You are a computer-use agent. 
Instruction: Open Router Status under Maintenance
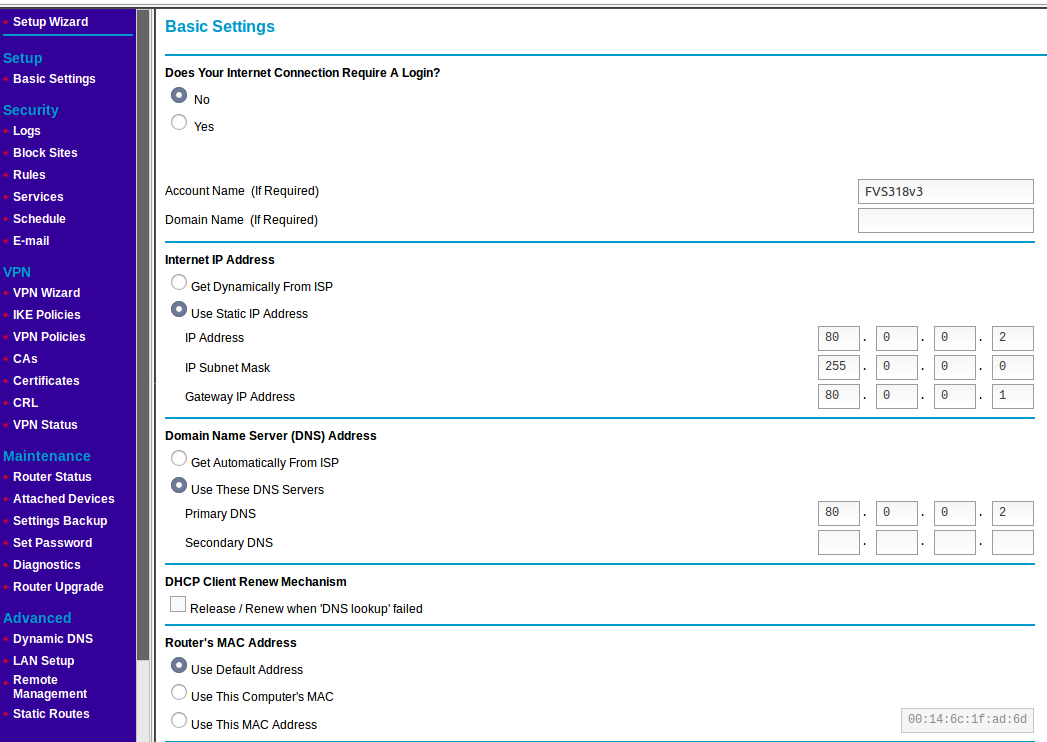[52, 477]
